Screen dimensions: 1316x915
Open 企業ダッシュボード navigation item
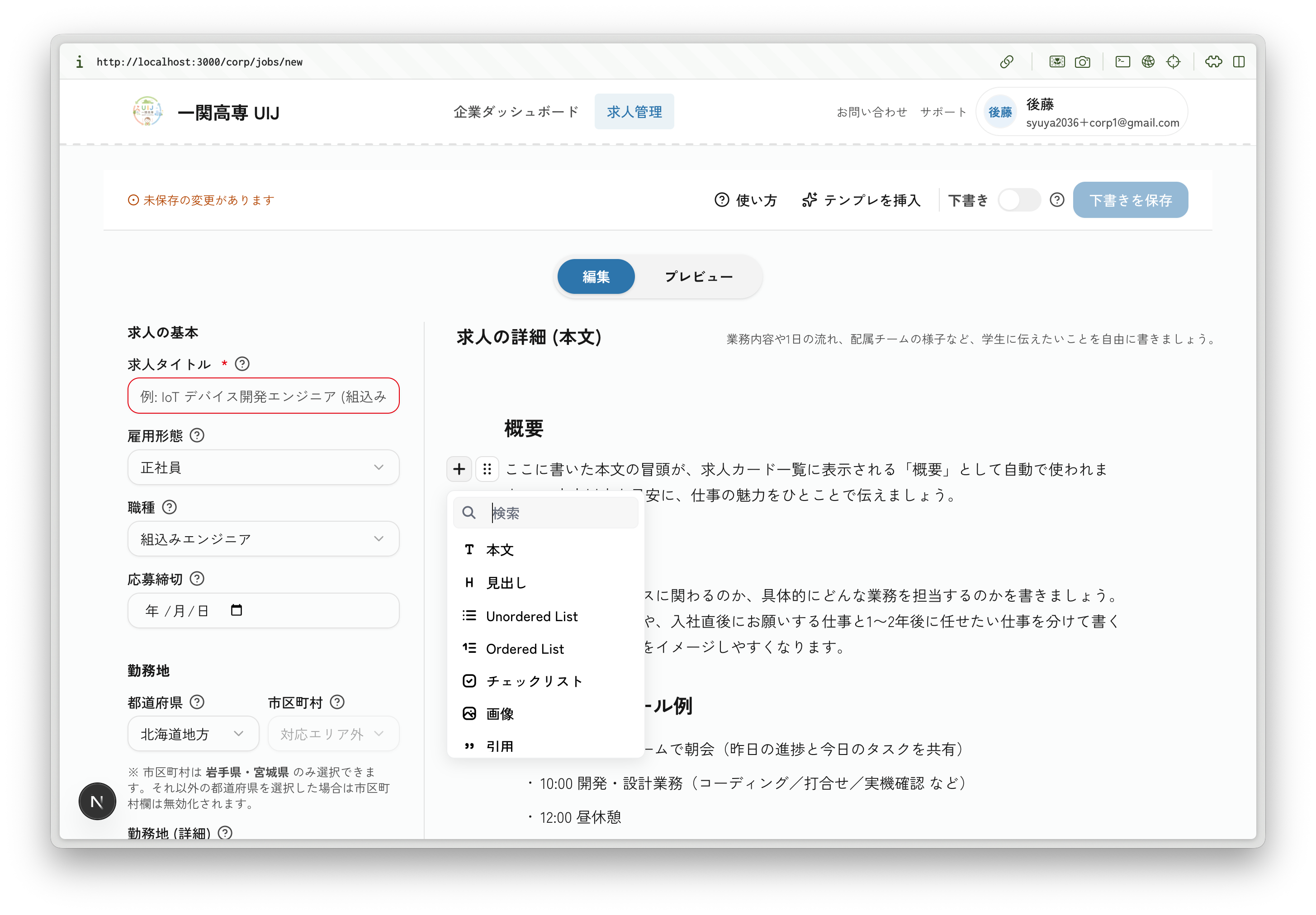click(x=516, y=112)
